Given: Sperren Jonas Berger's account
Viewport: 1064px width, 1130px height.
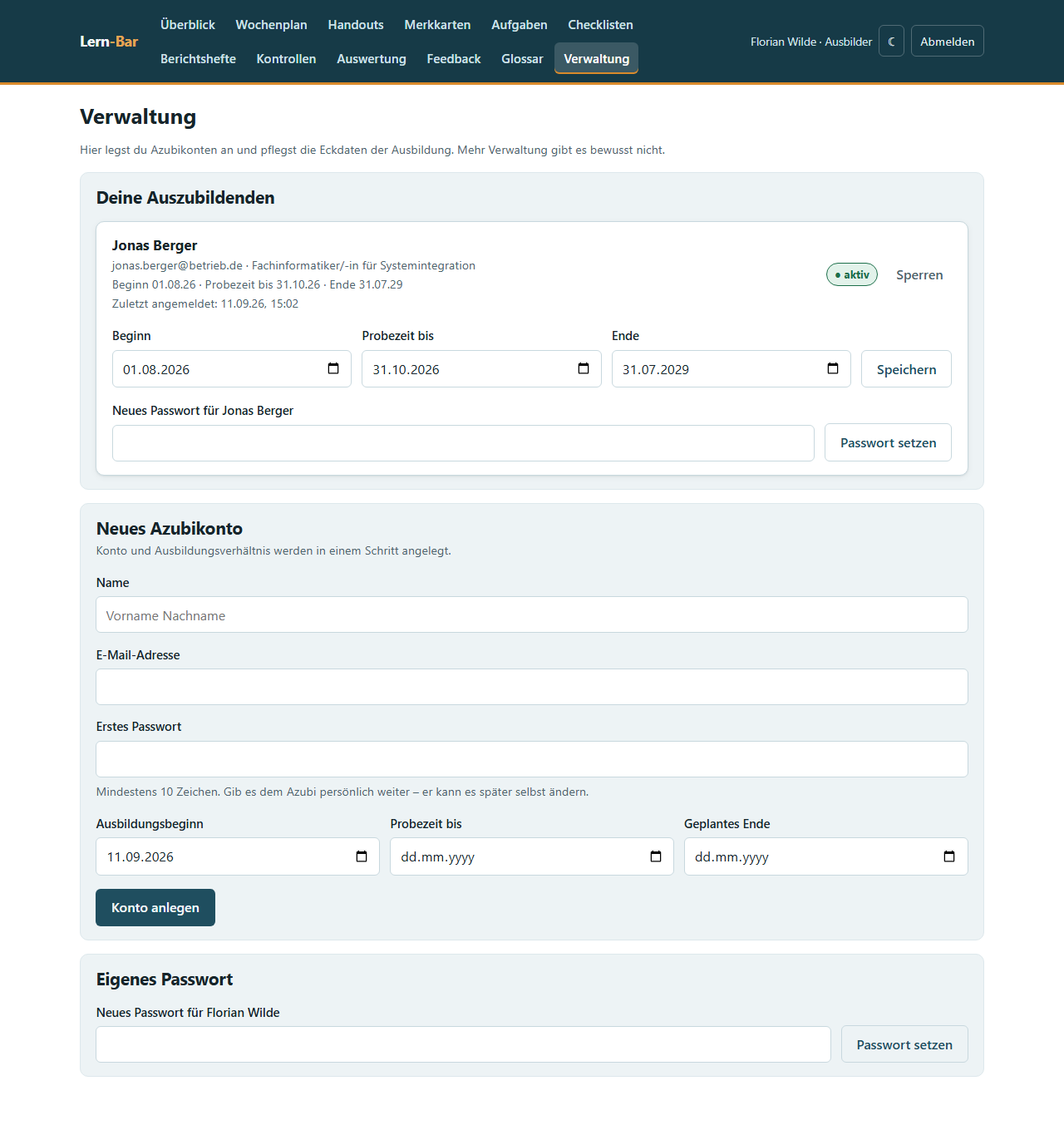Looking at the screenshot, I should click(x=919, y=275).
